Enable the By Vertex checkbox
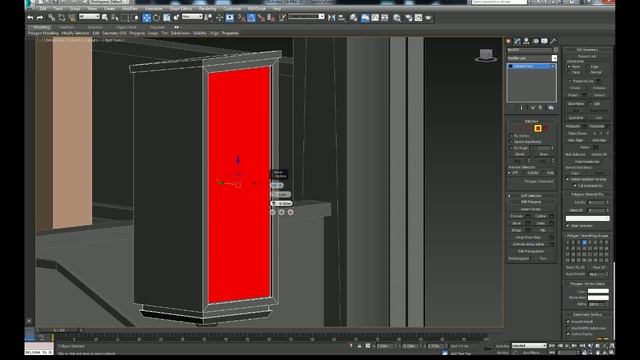Viewport: 640px width, 360px height. [511, 136]
